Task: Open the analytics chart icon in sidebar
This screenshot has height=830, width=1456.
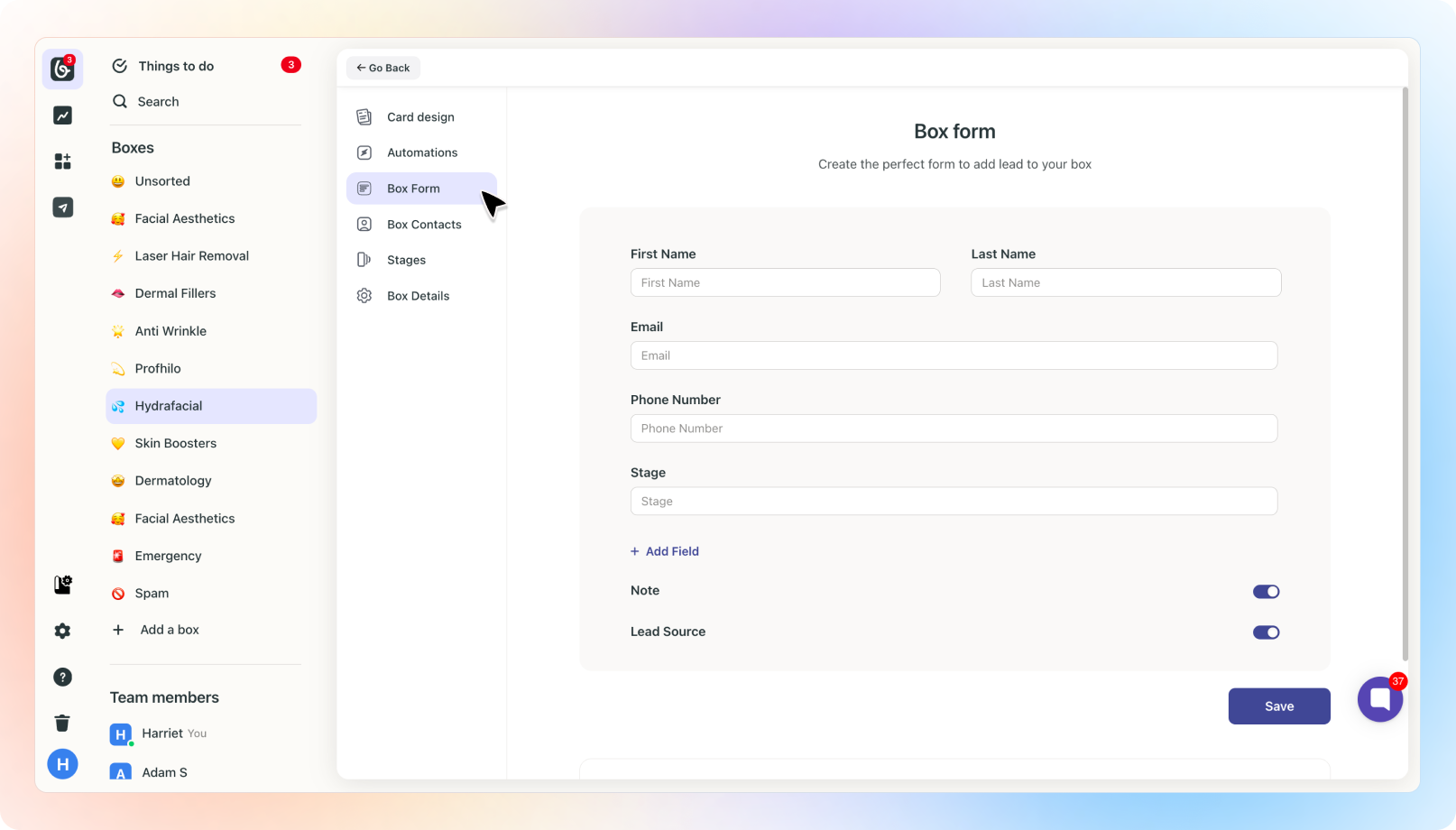Action: pyautogui.click(x=62, y=115)
